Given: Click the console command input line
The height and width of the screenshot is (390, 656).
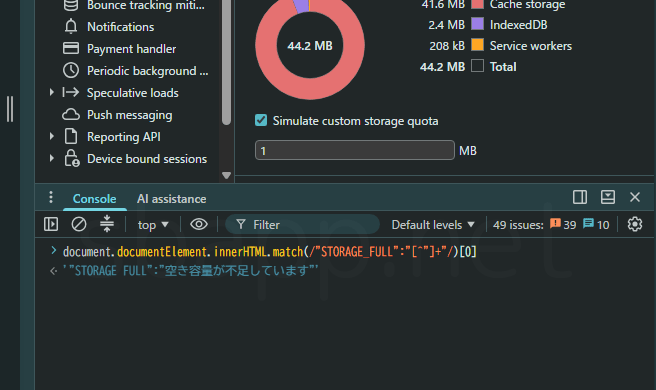Looking at the screenshot, I should 270,251.
